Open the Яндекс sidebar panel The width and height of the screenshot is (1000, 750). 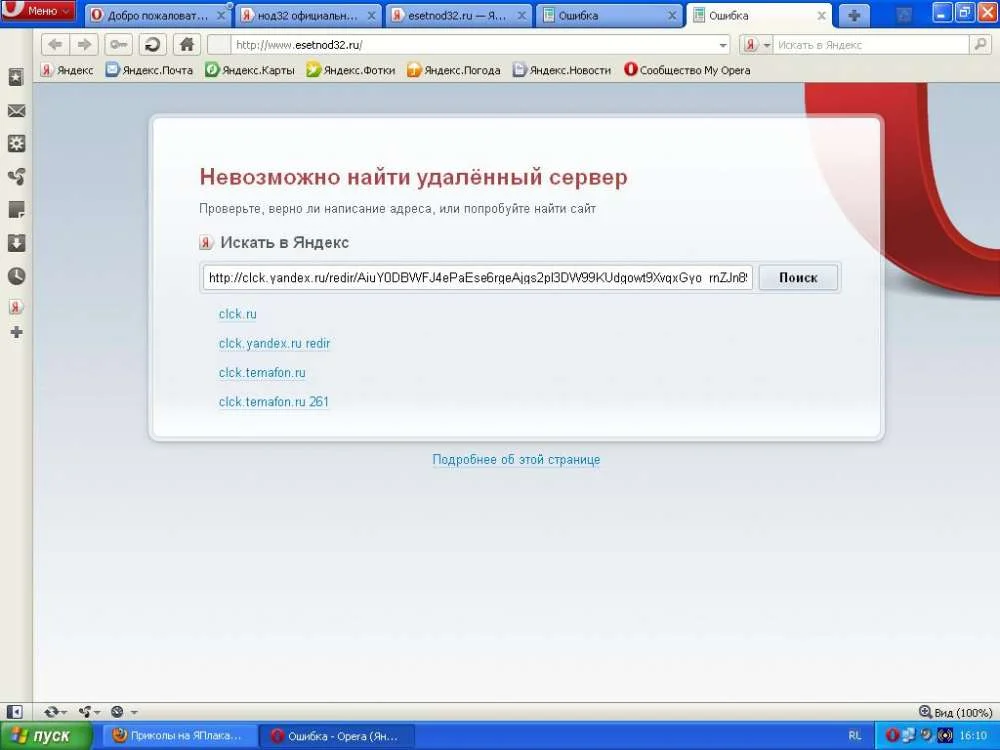tap(16, 307)
